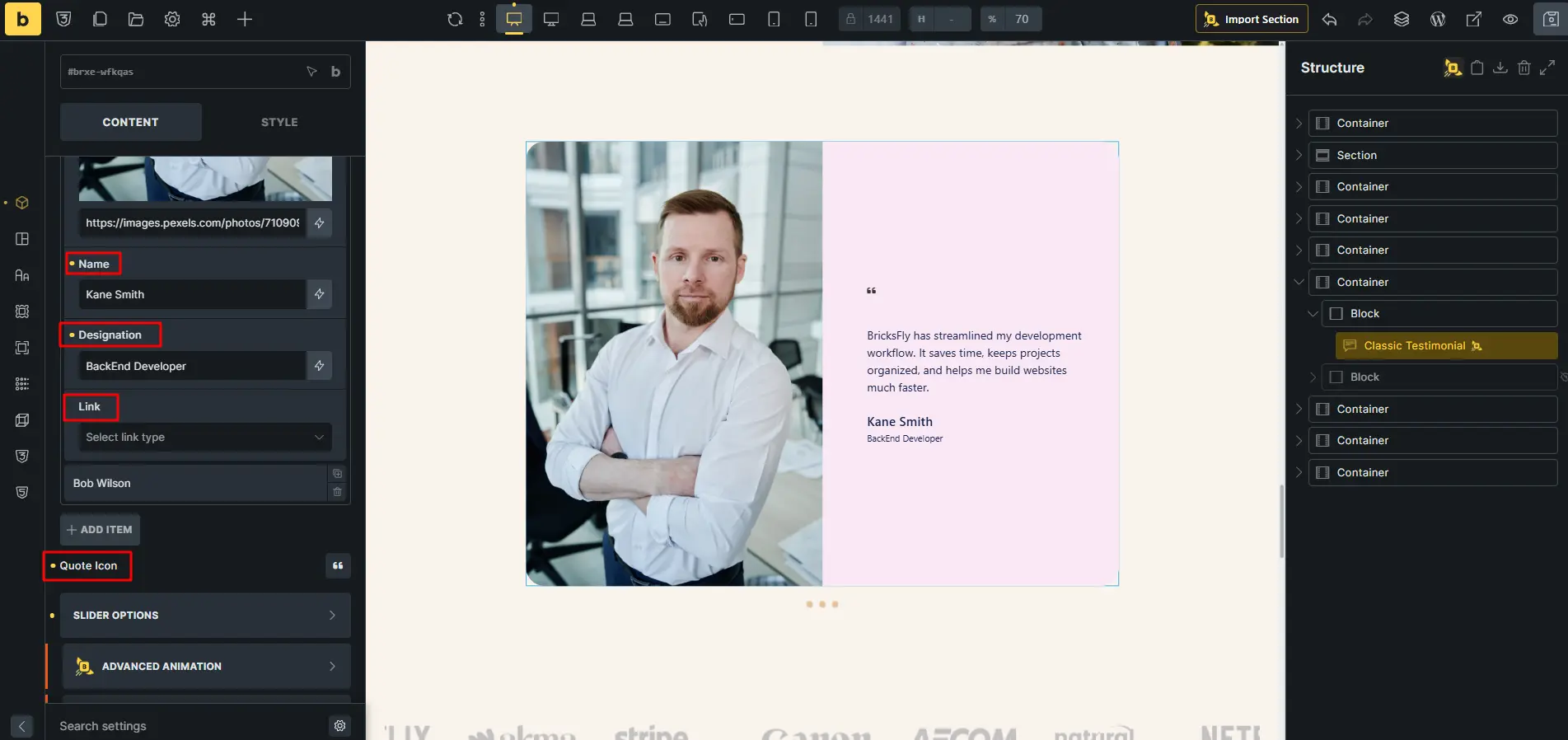Expand the SLIDER OPTIONS group
Image resolution: width=1568 pixels, height=740 pixels.
coord(205,616)
